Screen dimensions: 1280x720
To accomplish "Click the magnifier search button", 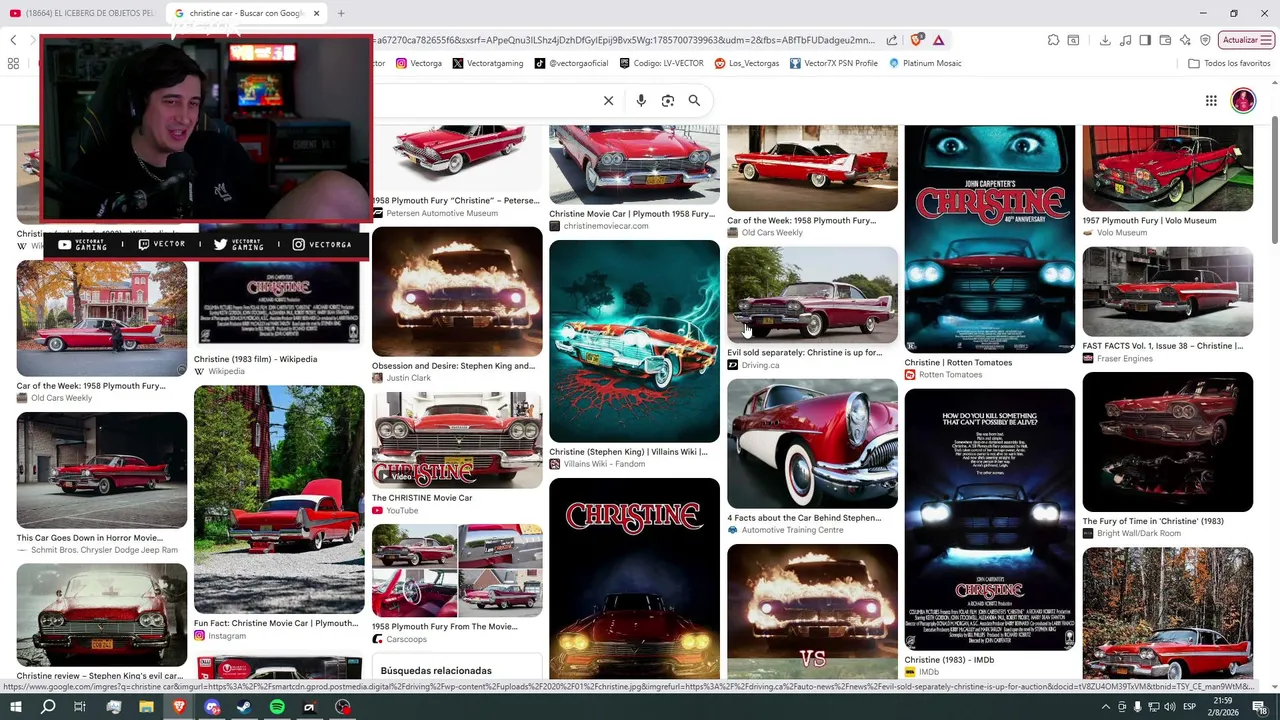I will [694, 100].
